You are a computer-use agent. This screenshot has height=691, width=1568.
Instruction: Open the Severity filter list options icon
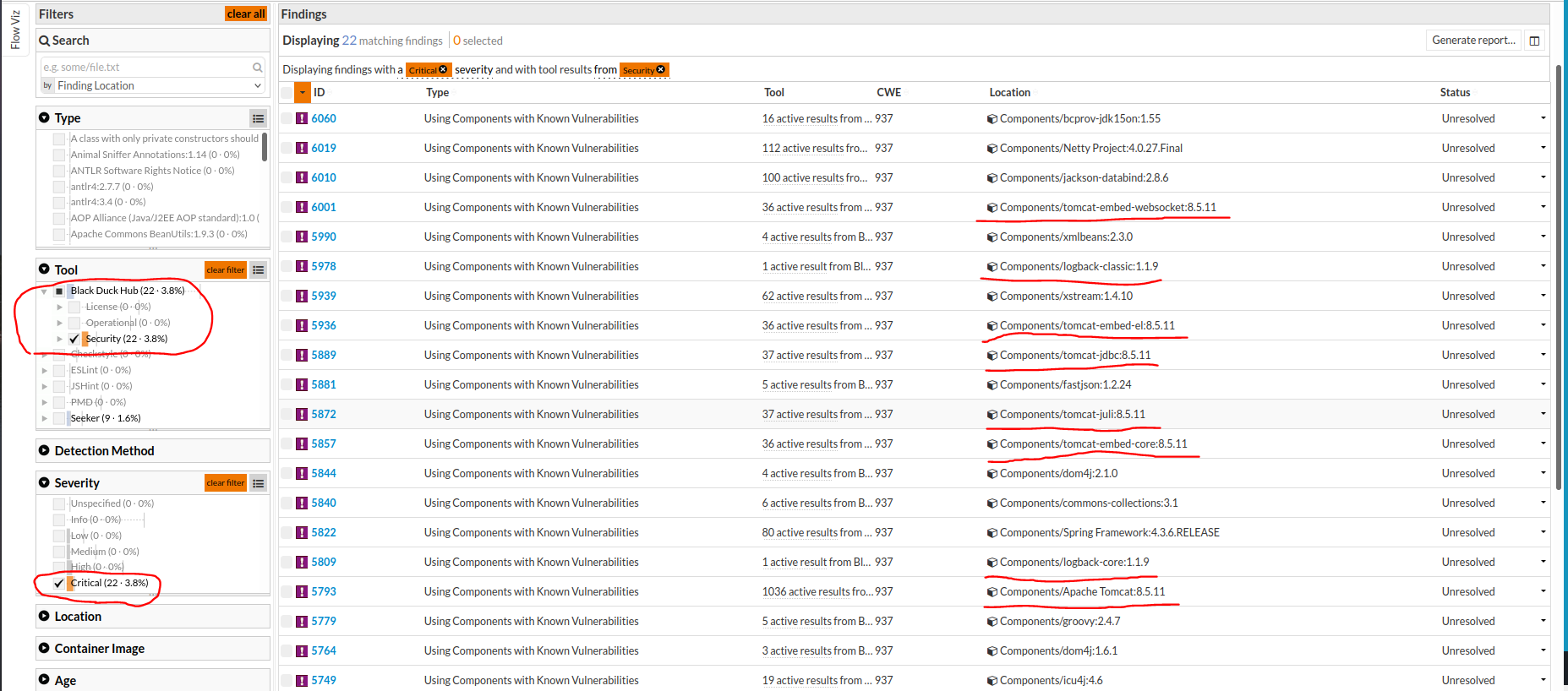[259, 483]
